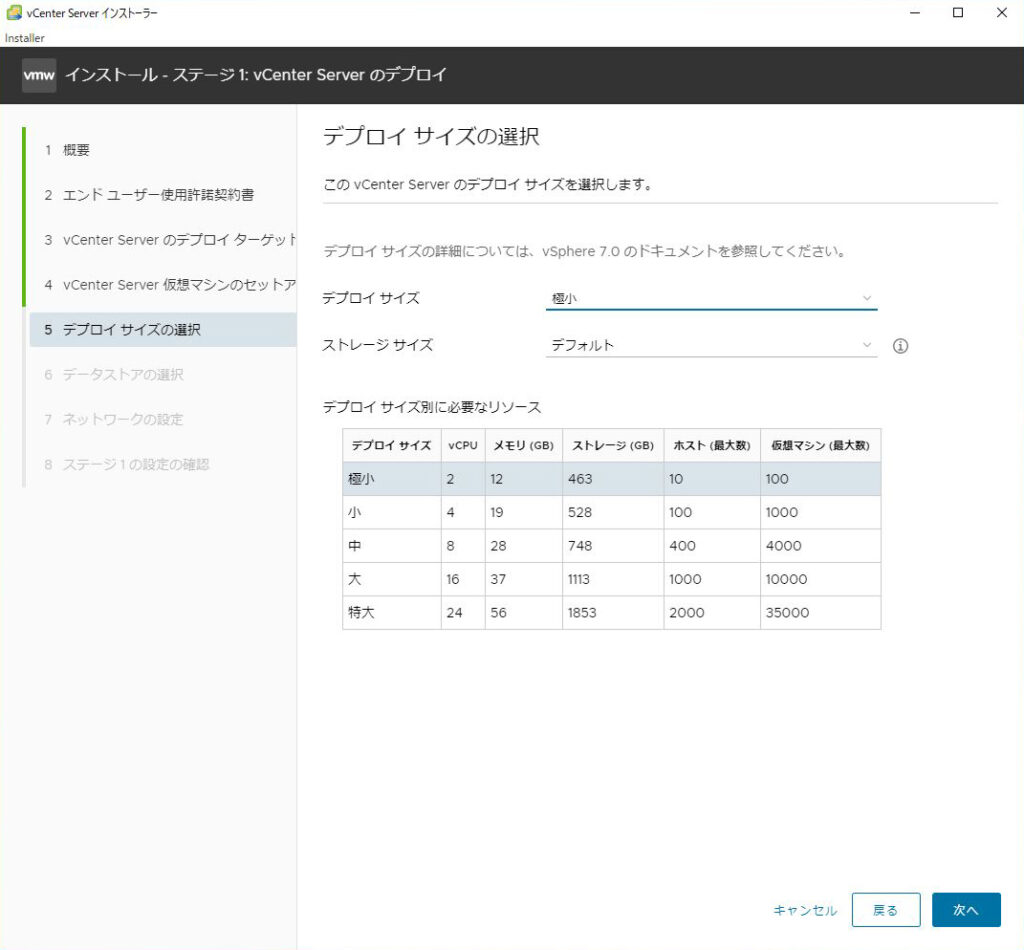Click the vCPU column header
The height and width of the screenshot is (950, 1024).
[462, 445]
